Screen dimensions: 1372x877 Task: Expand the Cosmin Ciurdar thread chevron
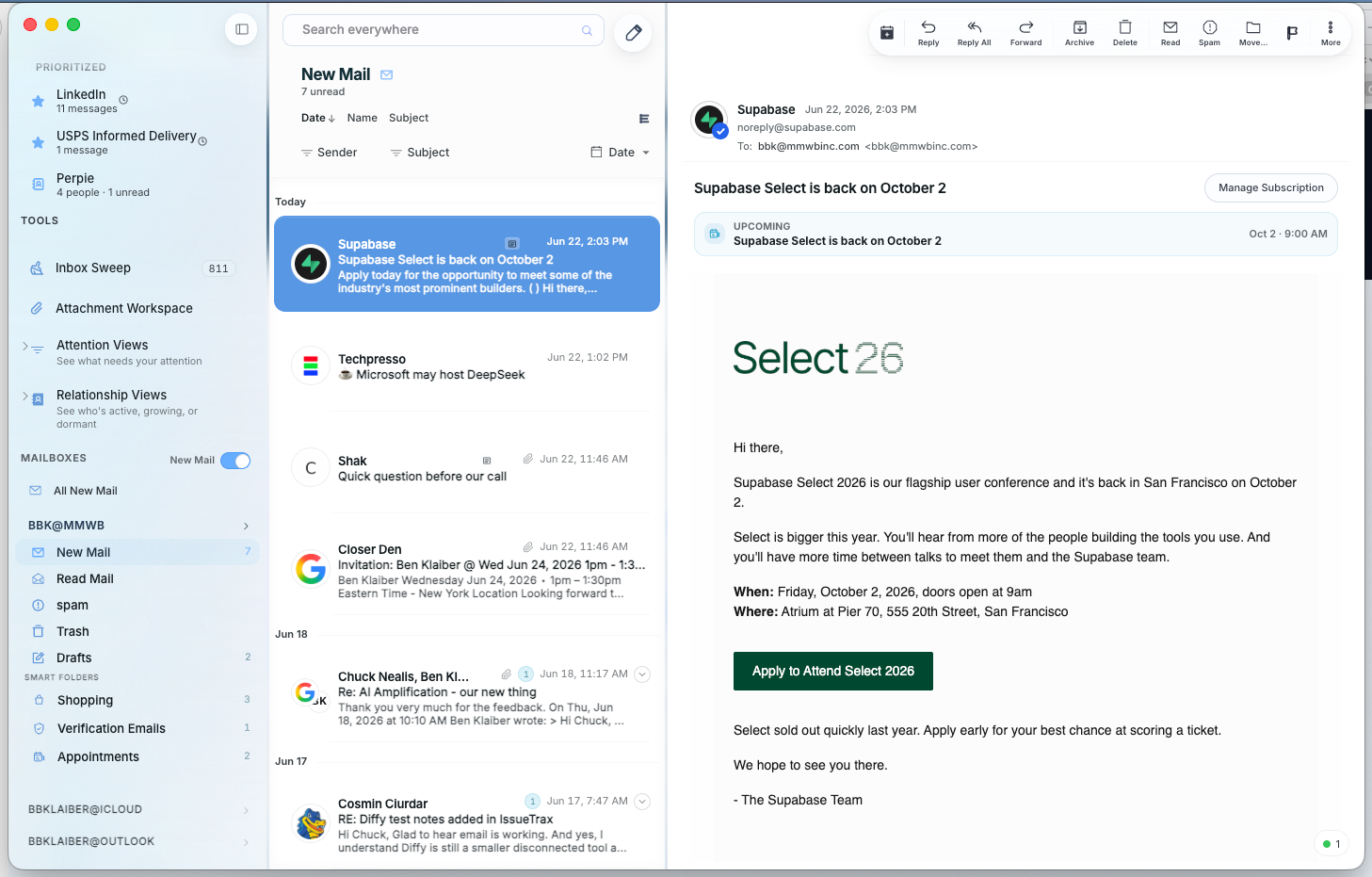[642, 802]
